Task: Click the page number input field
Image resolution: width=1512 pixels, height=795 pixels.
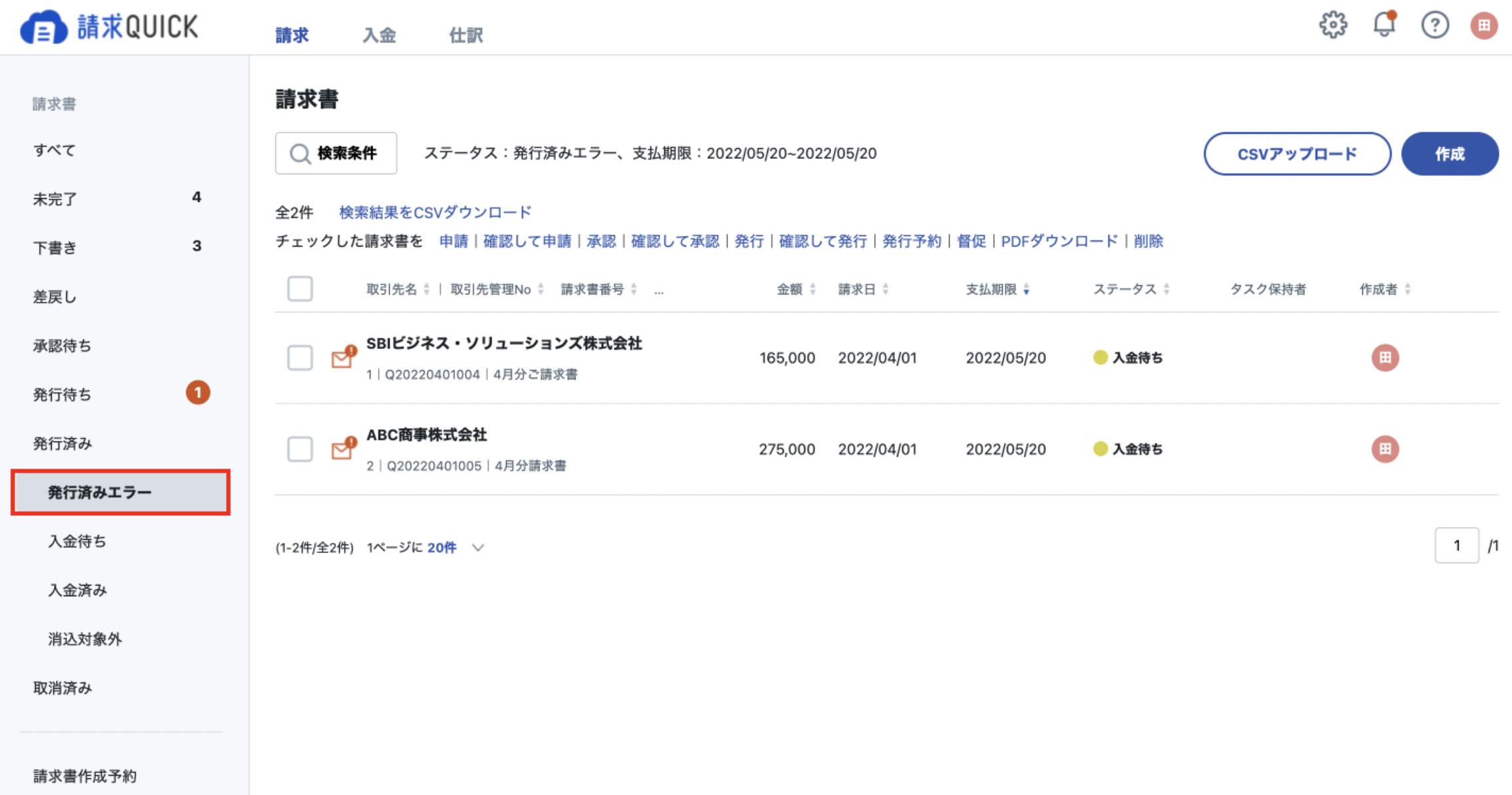Action: [x=1456, y=546]
